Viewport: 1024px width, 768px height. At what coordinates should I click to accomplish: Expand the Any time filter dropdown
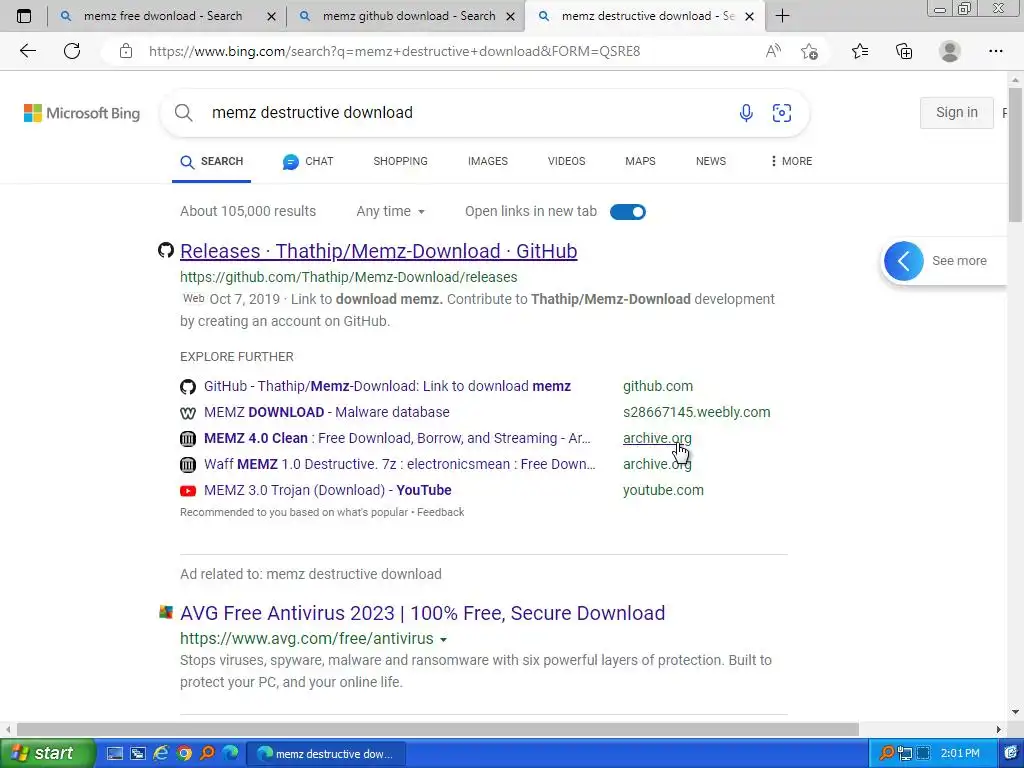391,212
